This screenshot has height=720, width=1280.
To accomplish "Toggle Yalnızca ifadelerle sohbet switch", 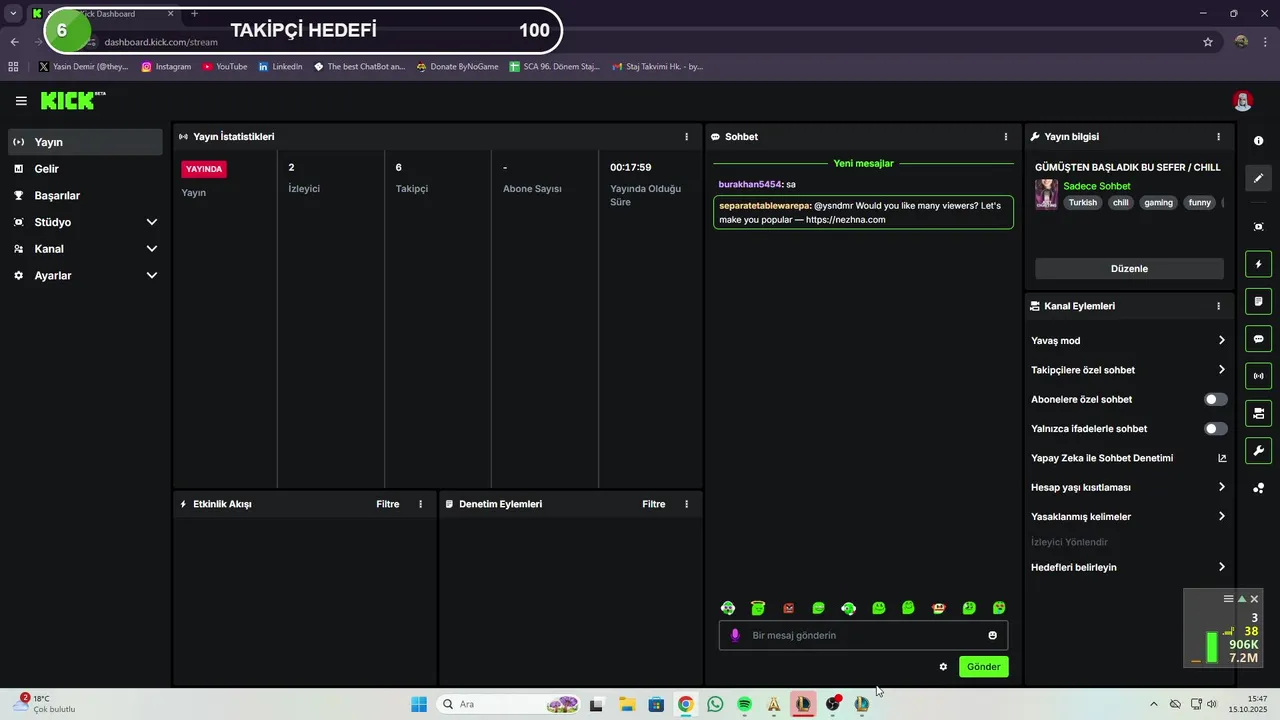I will pyautogui.click(x=1215, y=429).
